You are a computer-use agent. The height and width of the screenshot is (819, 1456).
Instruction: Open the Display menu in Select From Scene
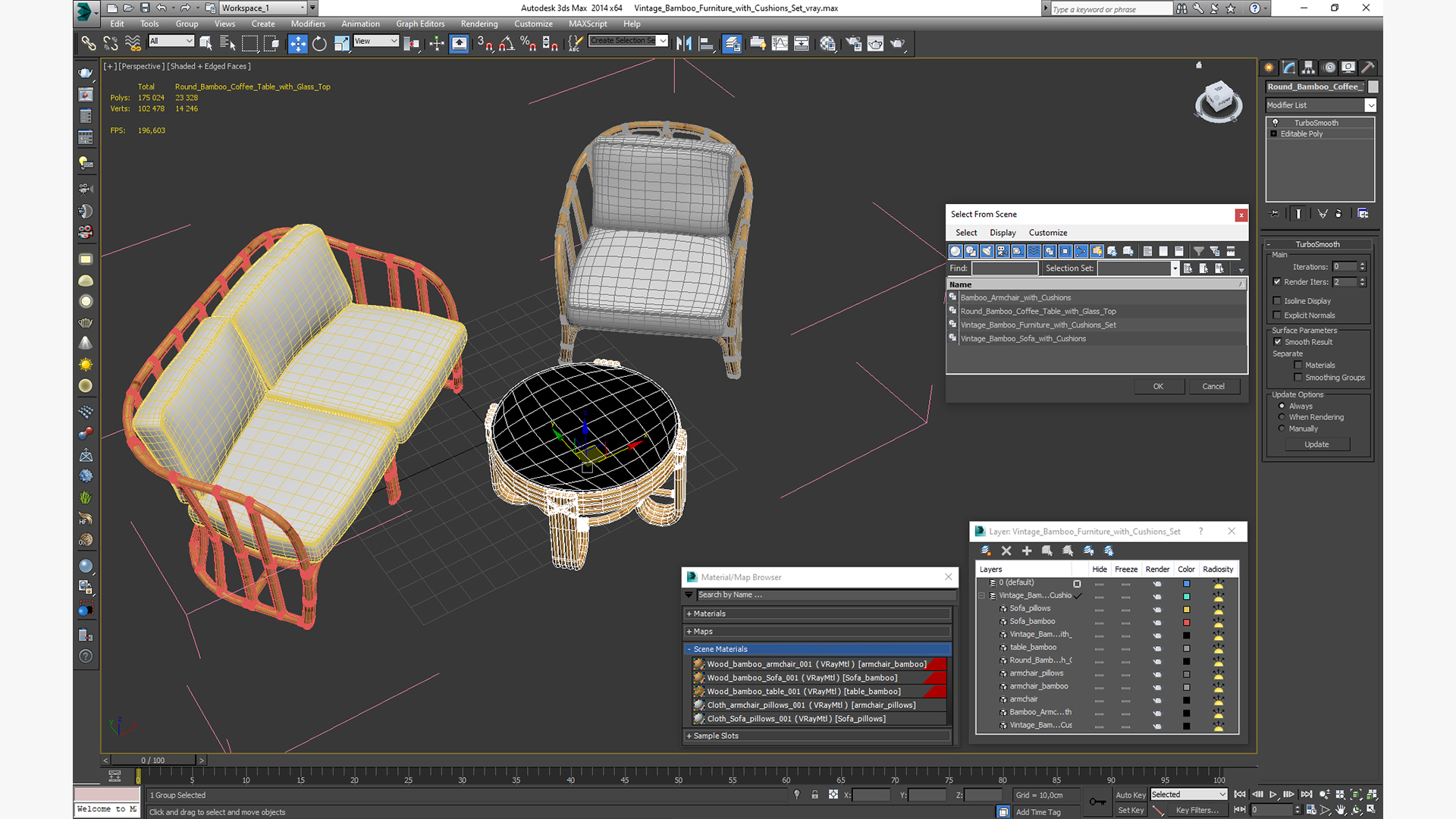(1002, 233)
